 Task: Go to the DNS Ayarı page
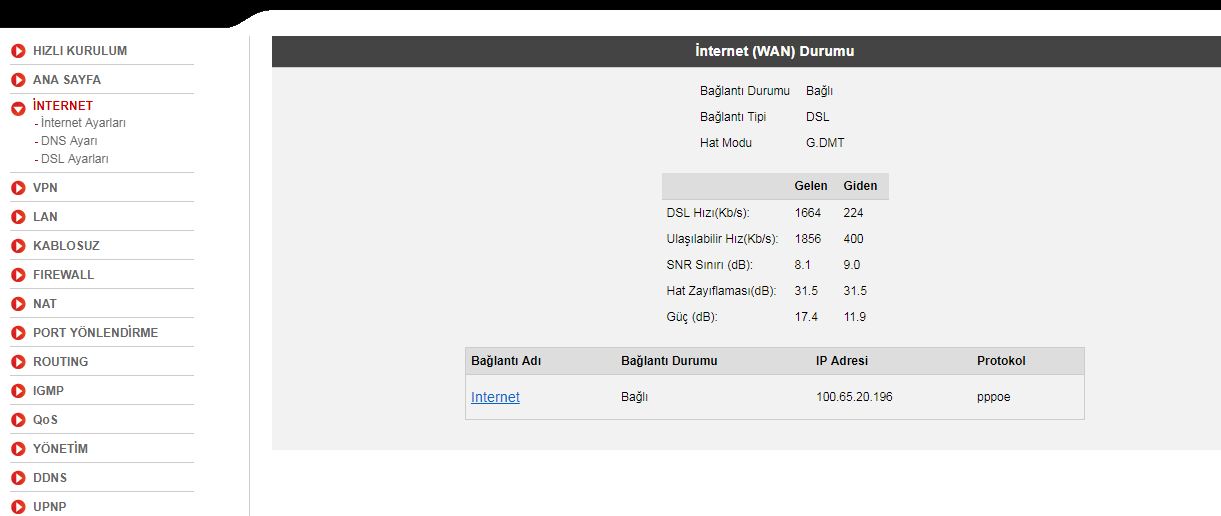(68, 141)
